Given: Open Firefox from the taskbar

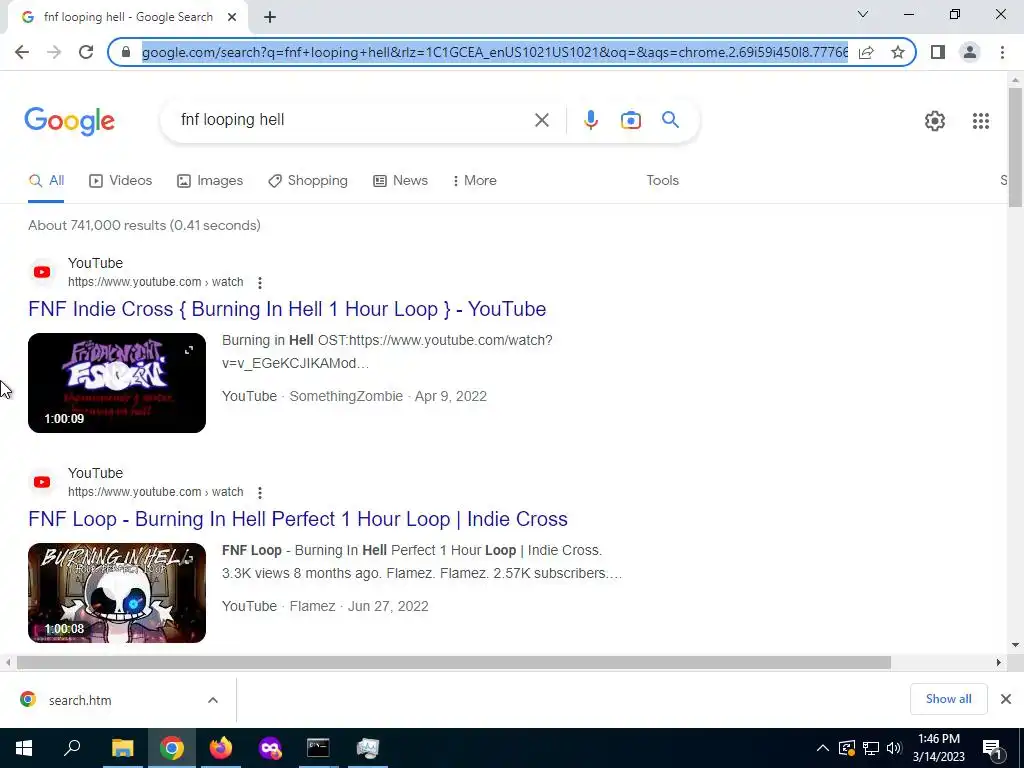Looking at the screenshot, I should click(221, 748).
